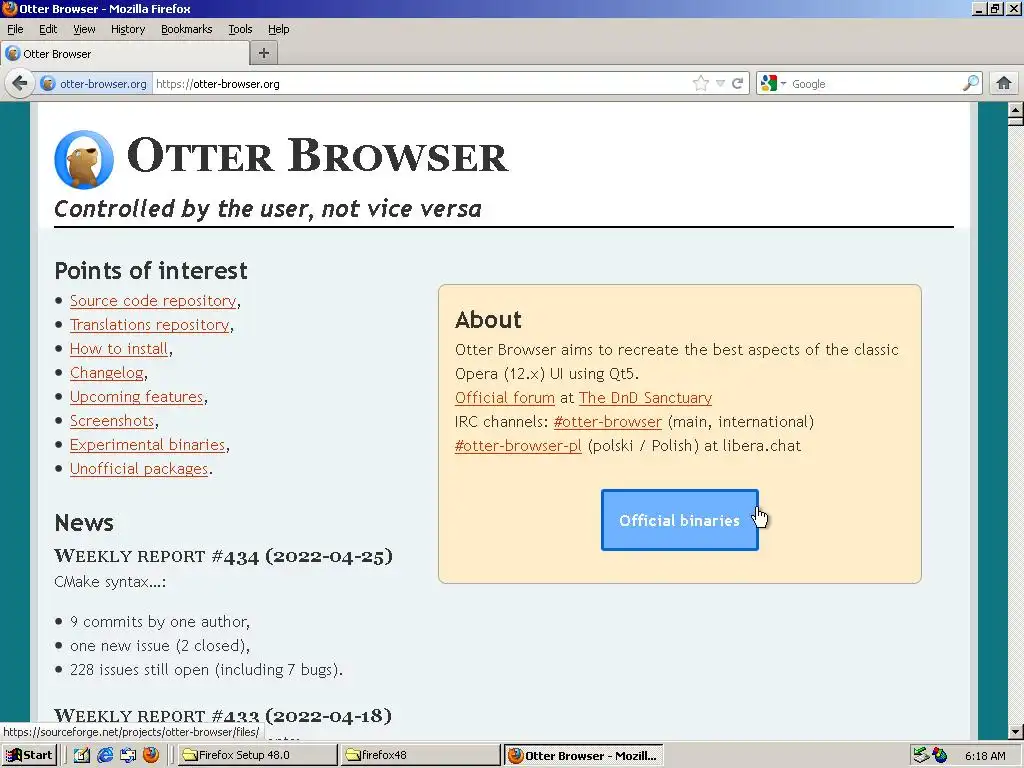Click the Otter Browser logo image
Image resolution: width=1024 pixels, height=768 pixels.
click(x=84, y=159)
